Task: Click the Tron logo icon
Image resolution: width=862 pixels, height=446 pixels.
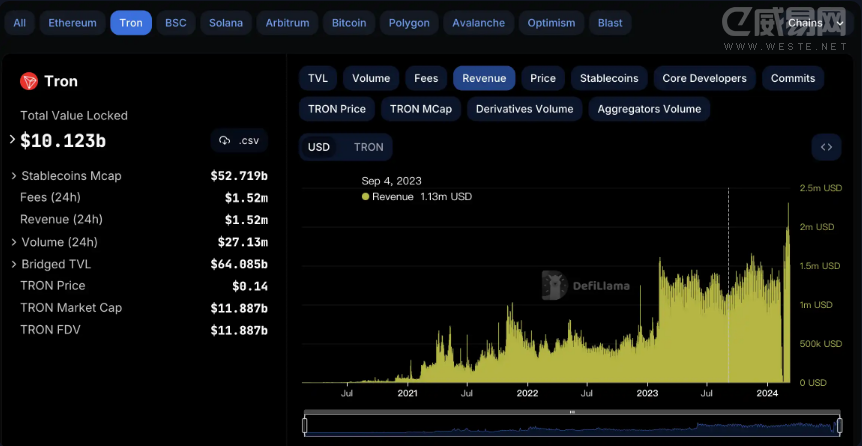Action: 29,81
